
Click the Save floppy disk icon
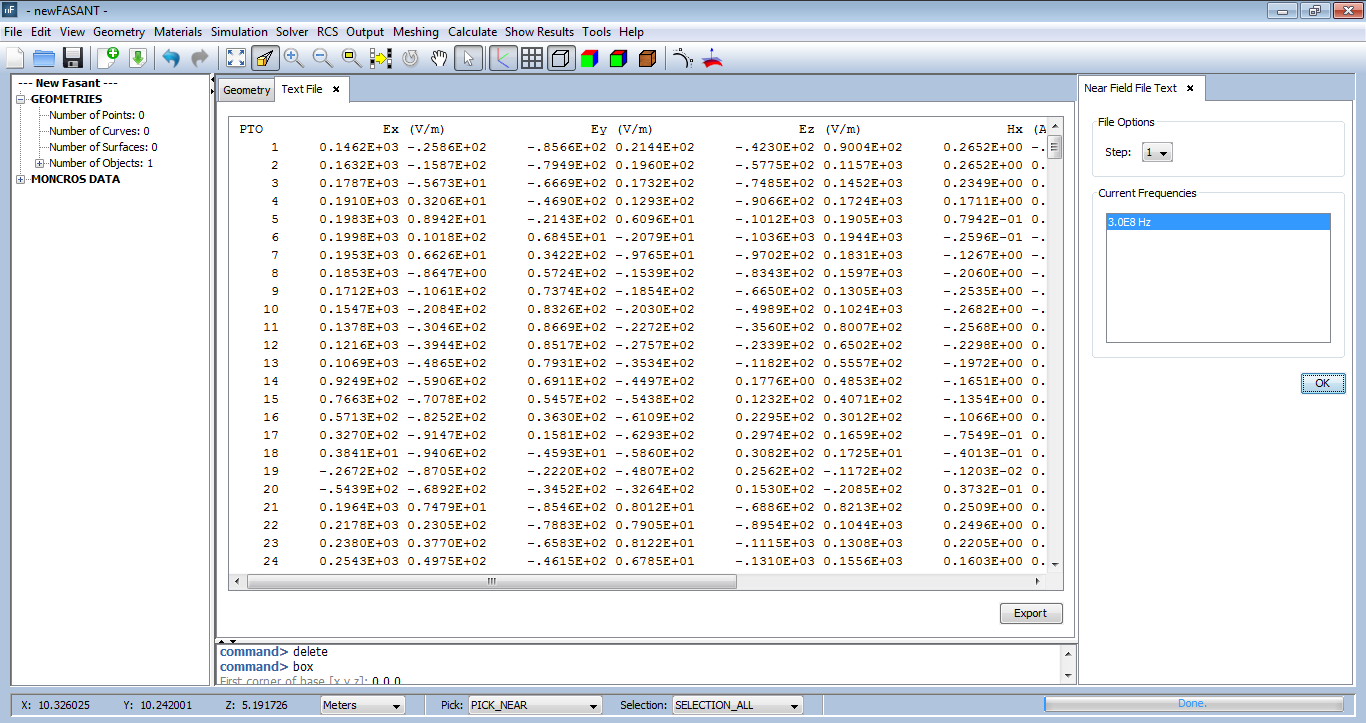73,58
